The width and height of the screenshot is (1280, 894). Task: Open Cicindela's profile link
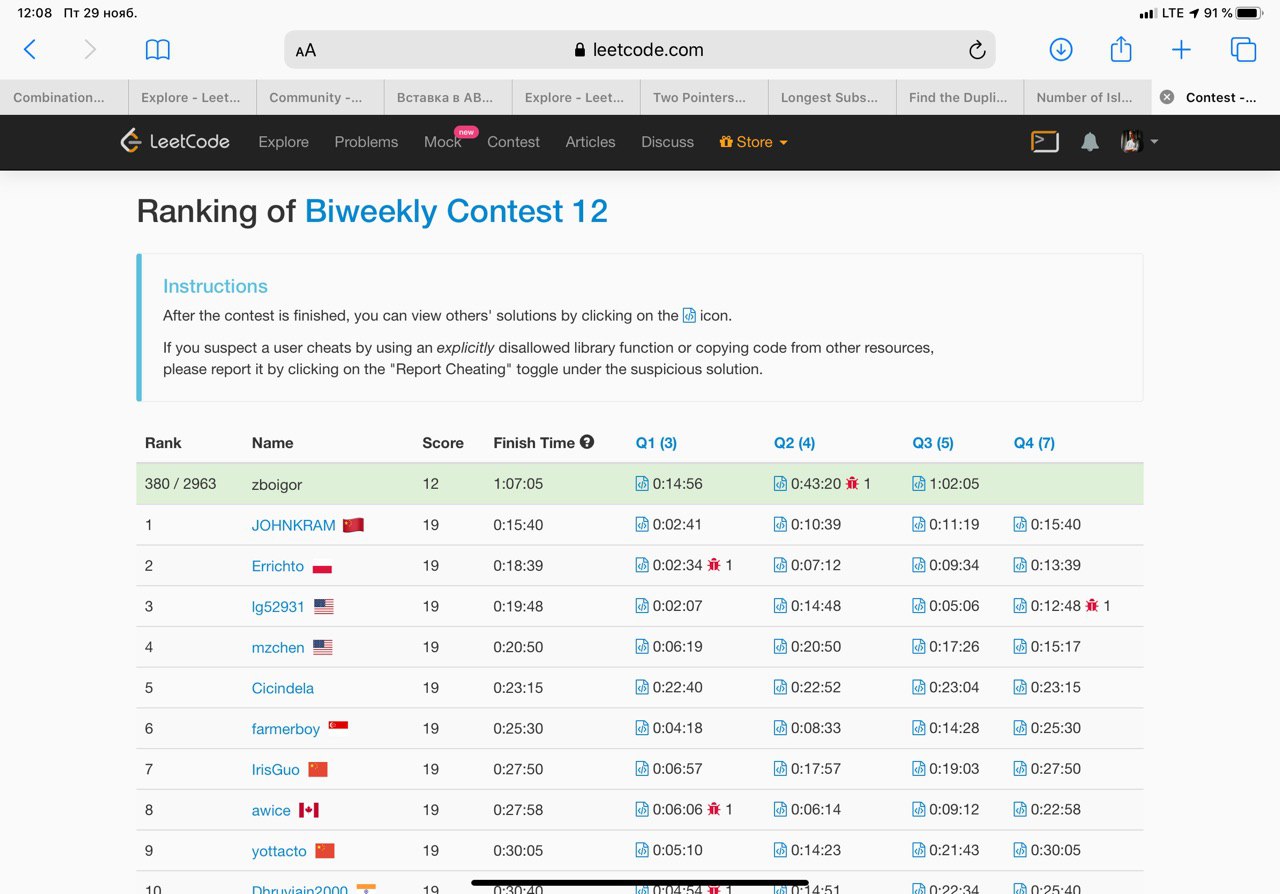click(283, 688)
